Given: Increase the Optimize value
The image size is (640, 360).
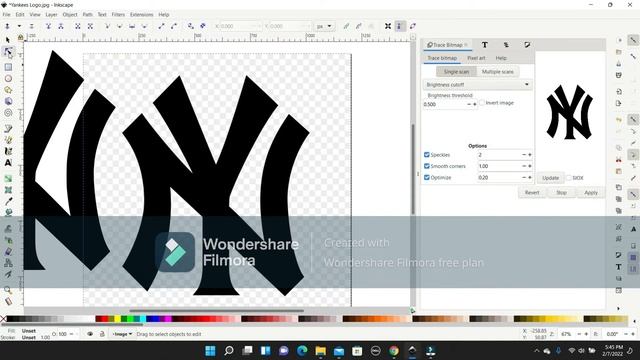Looking at the screenshot, I should [530, 178].
